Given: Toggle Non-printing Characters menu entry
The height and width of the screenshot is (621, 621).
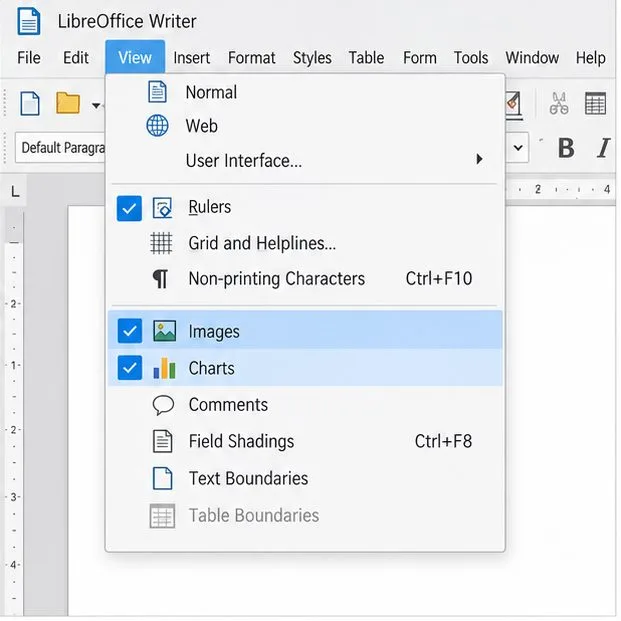Looking at the screenshot, I should 305,279.
